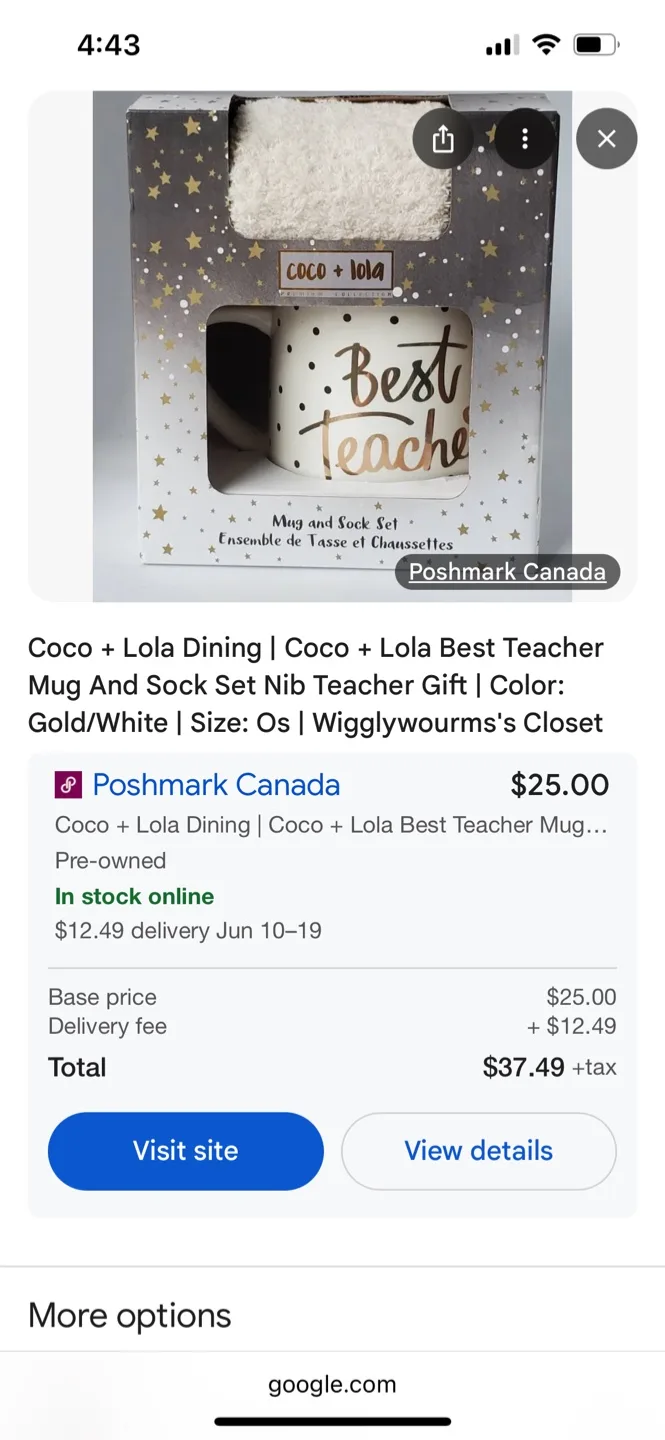Select the $25.00 price label
Viewport: 665px width, 1440px height.
[x=559, y=784]
